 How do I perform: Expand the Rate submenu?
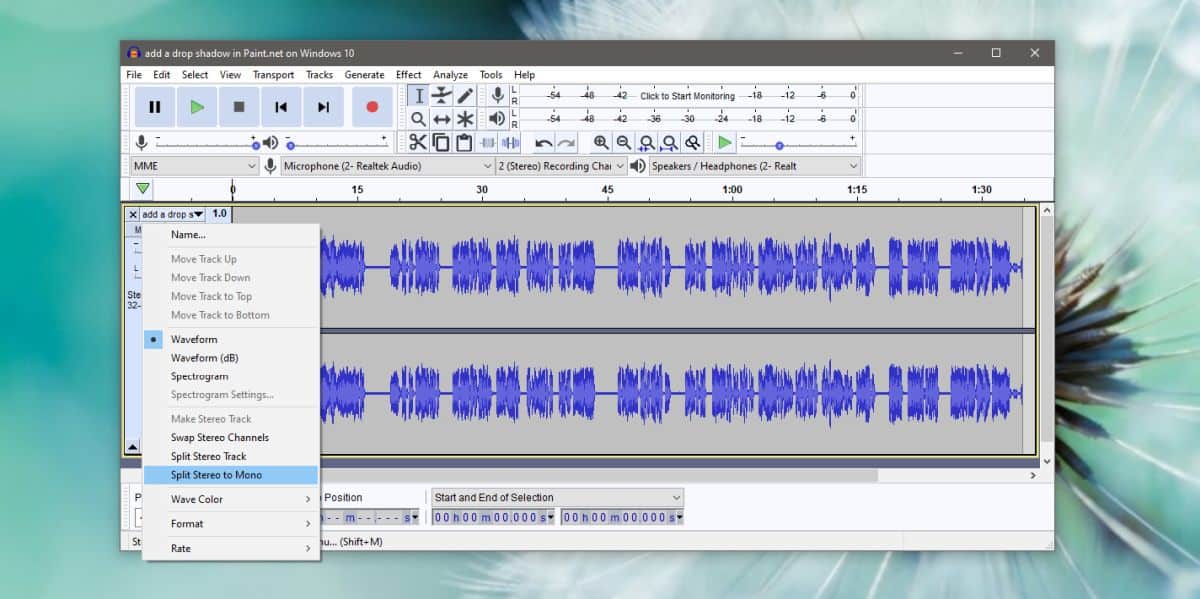(x=231, y=548)
